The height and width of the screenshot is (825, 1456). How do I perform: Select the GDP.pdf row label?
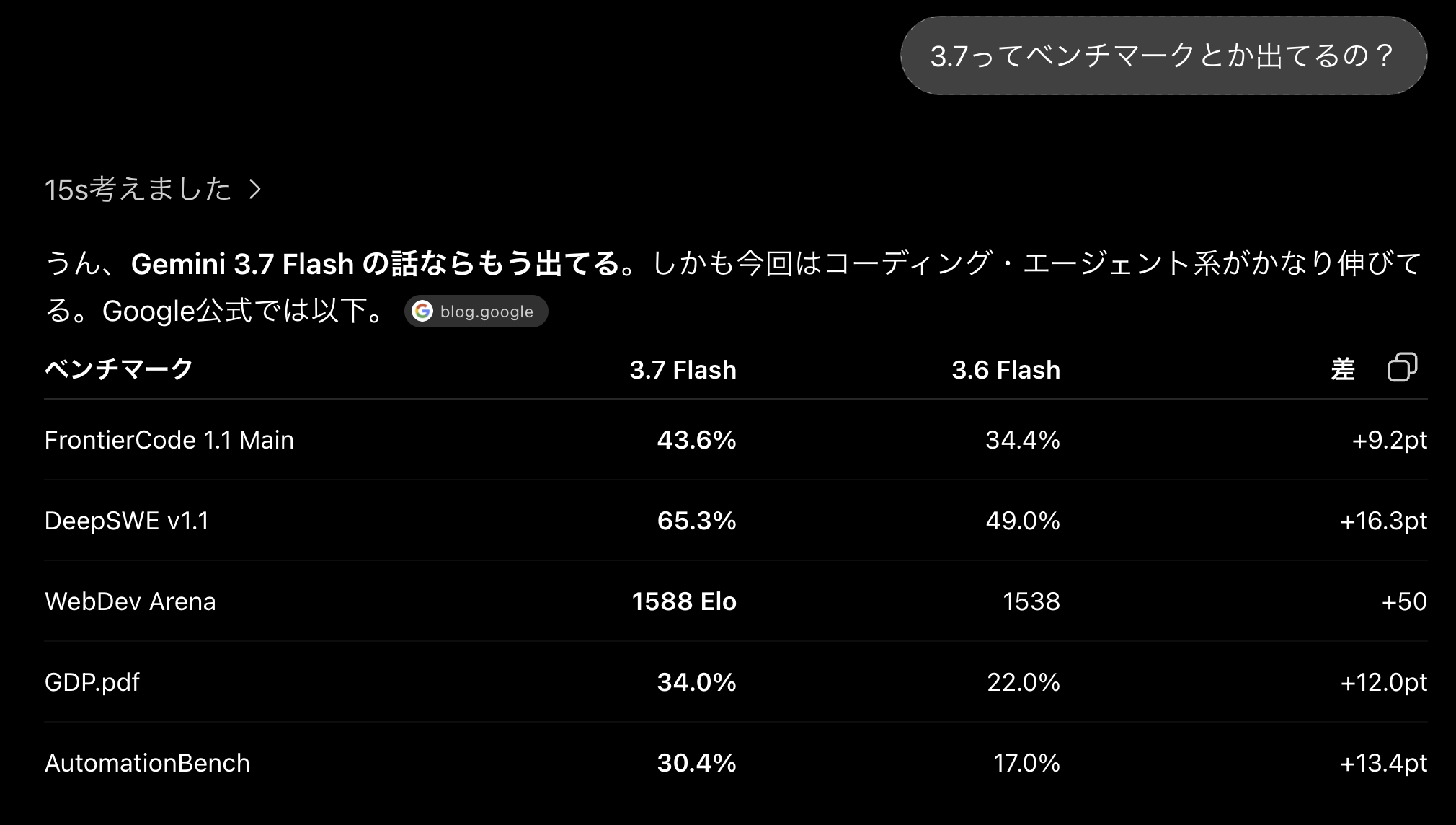click(92, 682)
